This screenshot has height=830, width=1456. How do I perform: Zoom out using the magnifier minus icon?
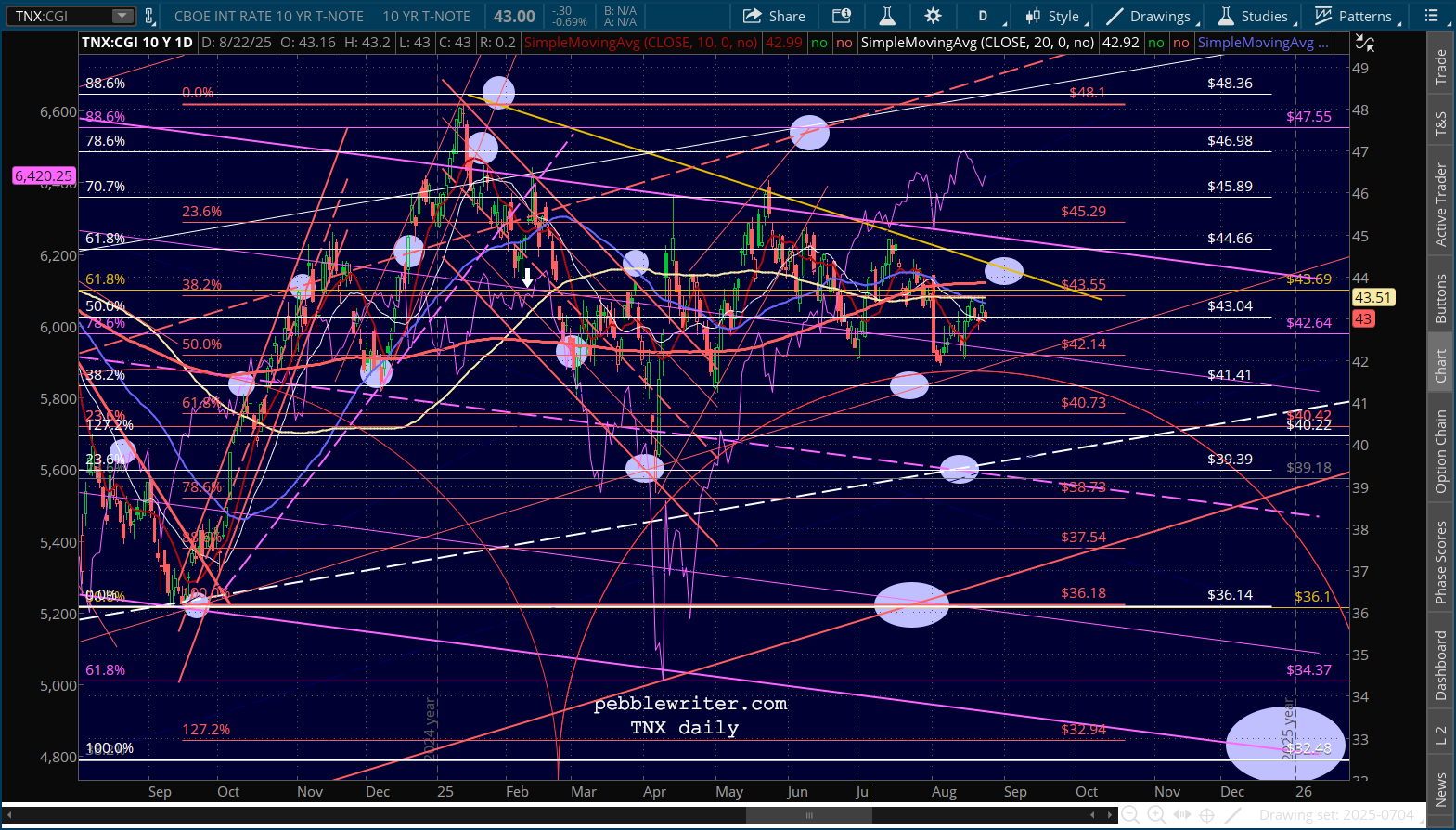1130,815
